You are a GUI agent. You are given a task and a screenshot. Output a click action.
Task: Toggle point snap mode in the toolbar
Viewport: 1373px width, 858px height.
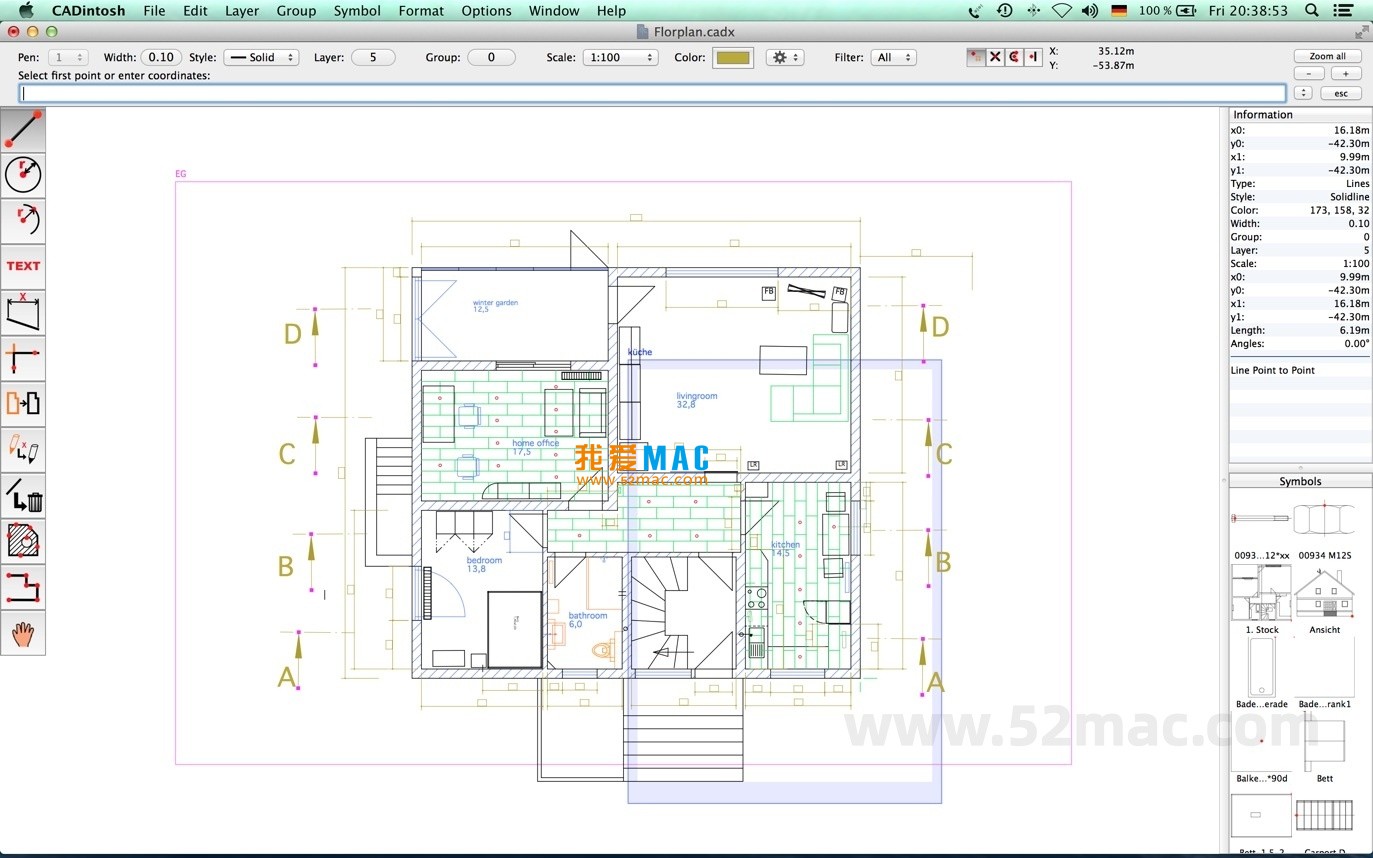pyautogui.click(x=975, y=57)
